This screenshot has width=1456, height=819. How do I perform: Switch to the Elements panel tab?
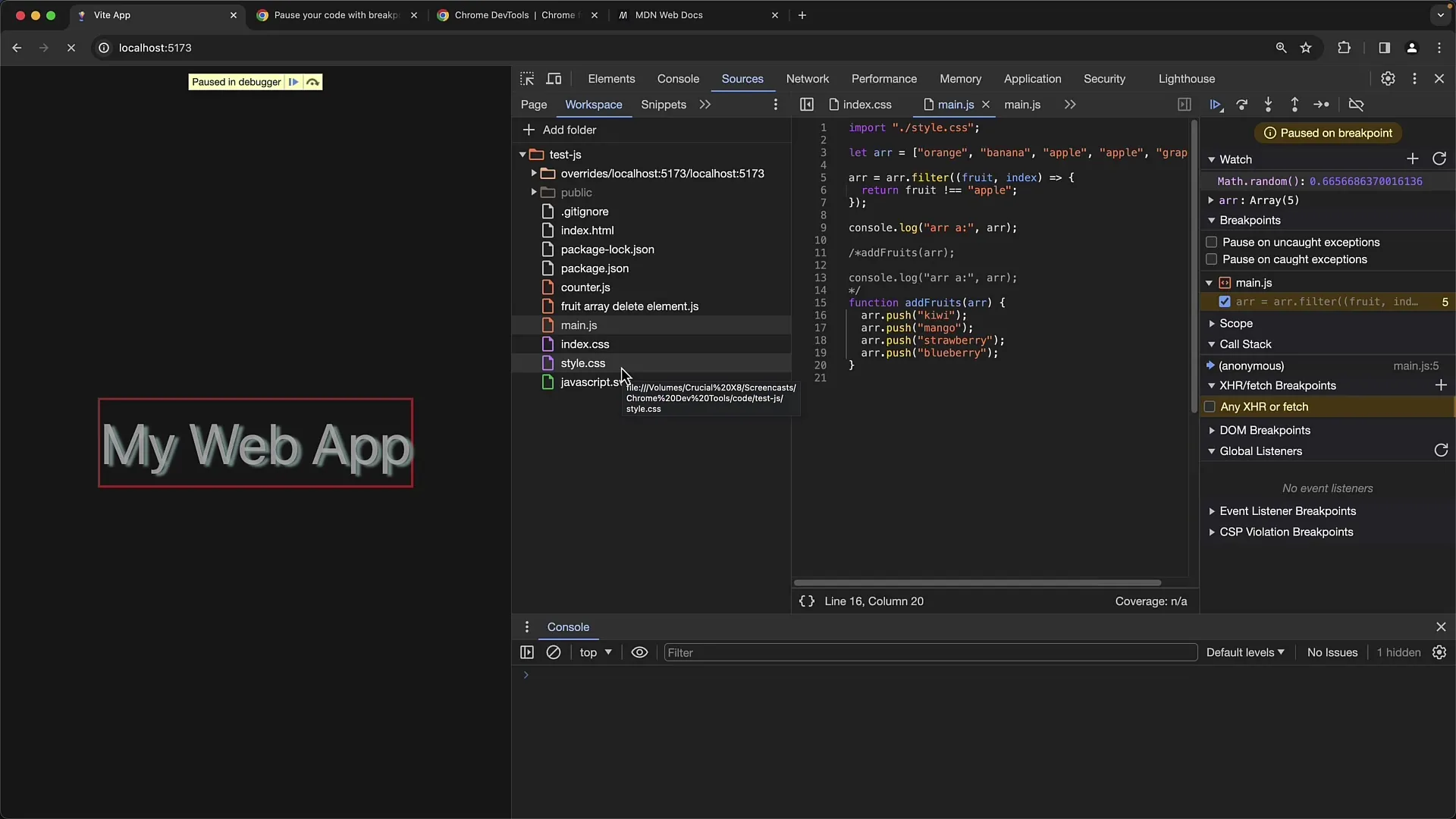611,79
